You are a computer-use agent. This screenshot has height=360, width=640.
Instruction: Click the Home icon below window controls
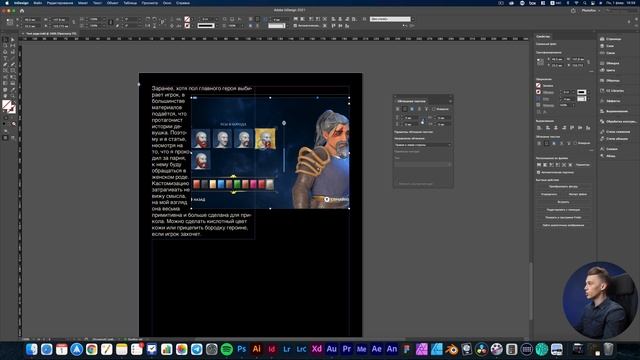22,11
